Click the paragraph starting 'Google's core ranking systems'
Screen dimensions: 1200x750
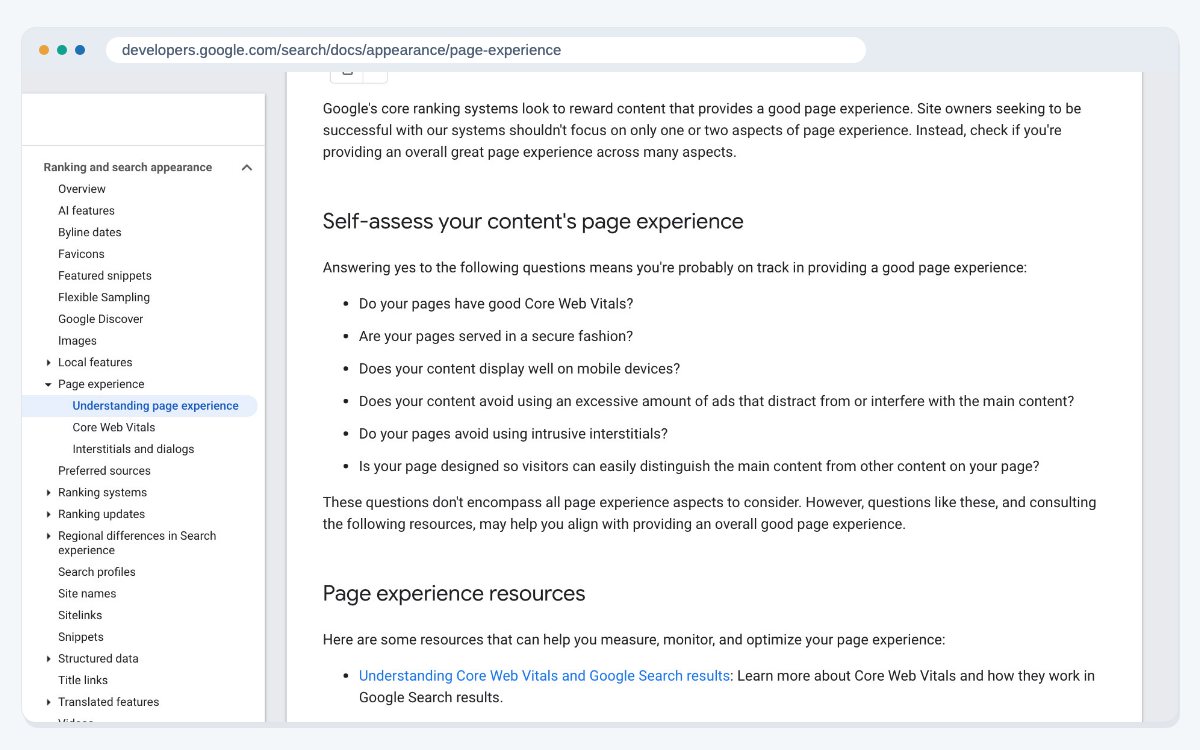coord(702,130)
